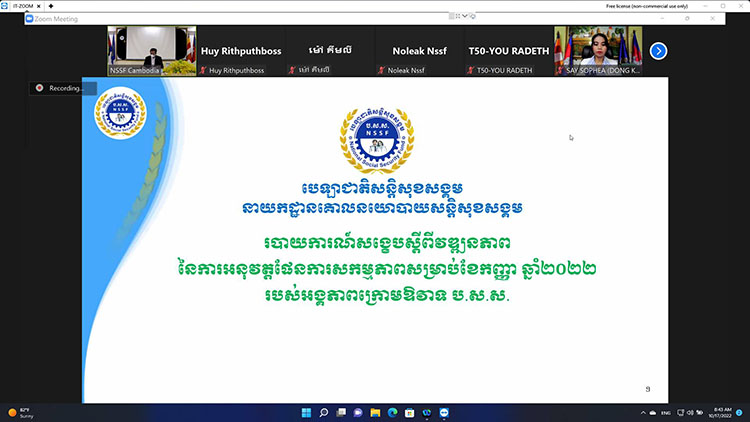Viewport: 750px width, 422px height.
Task: Close the IT-ZOOM session tab
Action: point(39,6)
